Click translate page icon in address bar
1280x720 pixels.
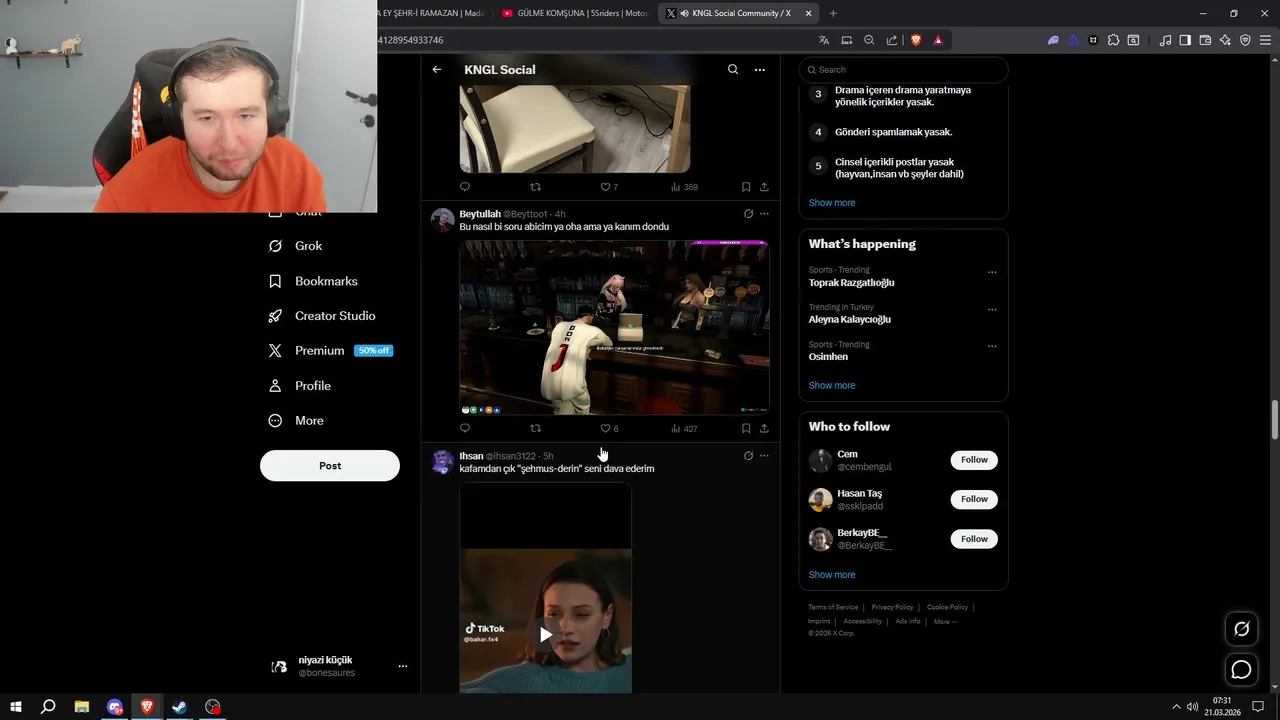pos(824,40)
